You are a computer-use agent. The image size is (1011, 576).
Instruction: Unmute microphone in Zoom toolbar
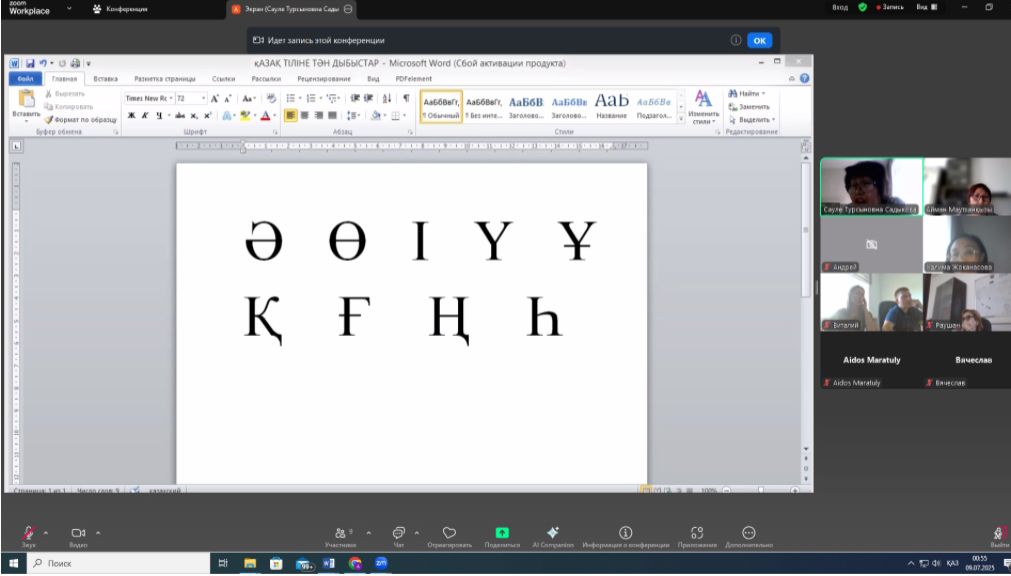click(x=28, y=533)
